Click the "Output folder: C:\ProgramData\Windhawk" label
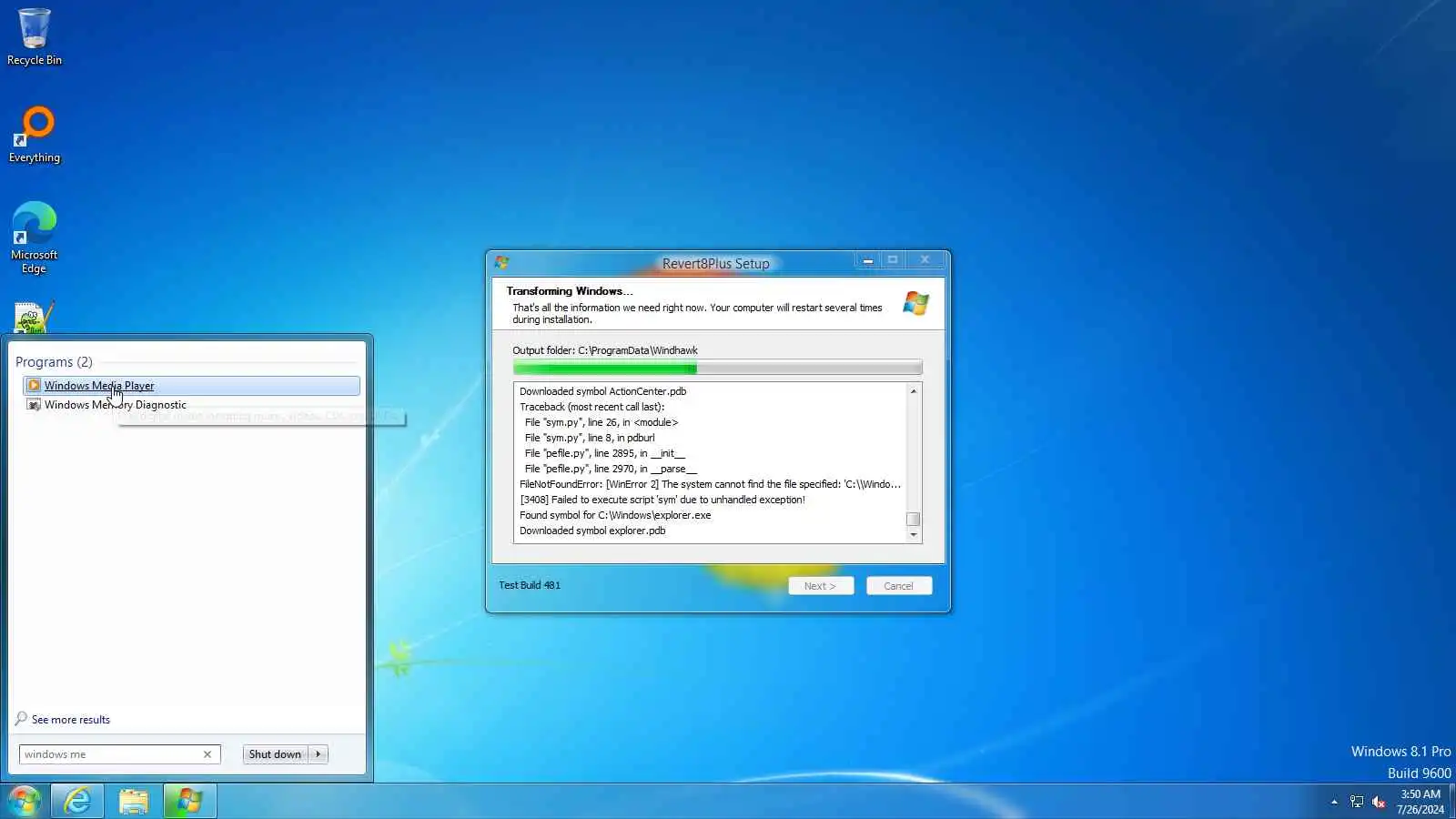 point(605,351)
